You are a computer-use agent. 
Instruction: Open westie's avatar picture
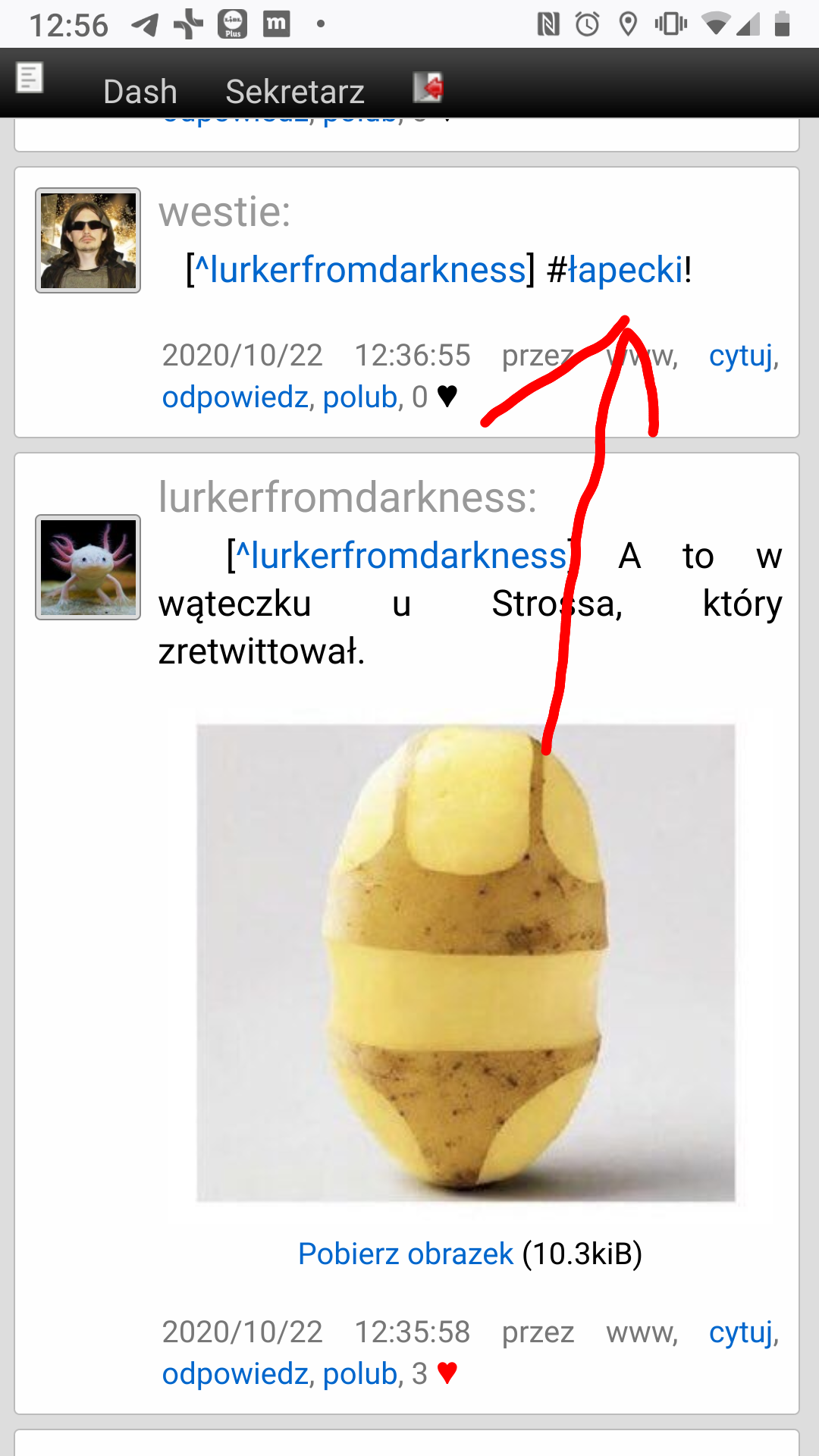(88, 240)
